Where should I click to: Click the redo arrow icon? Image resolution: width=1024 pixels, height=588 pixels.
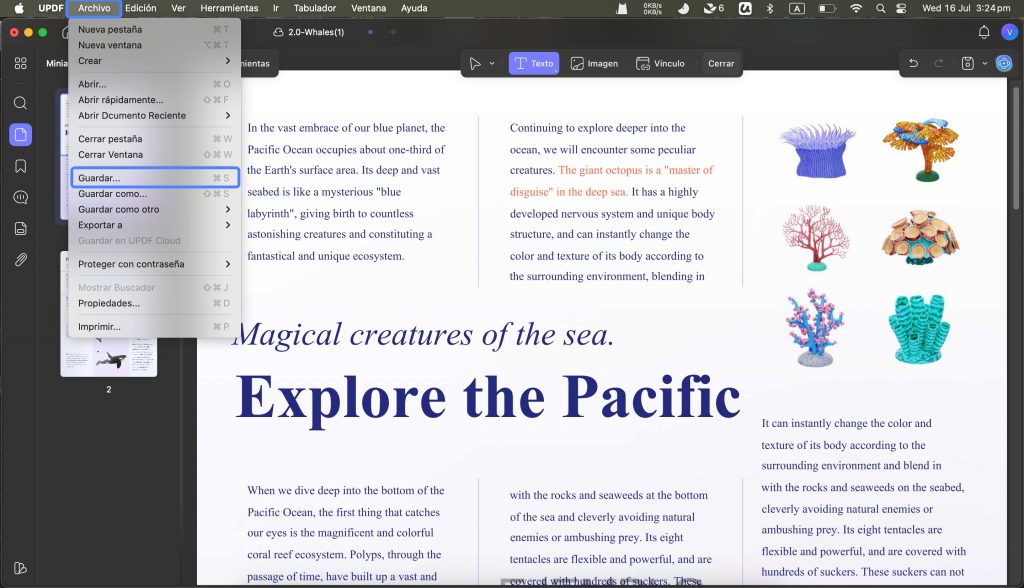tap(938, 63)
